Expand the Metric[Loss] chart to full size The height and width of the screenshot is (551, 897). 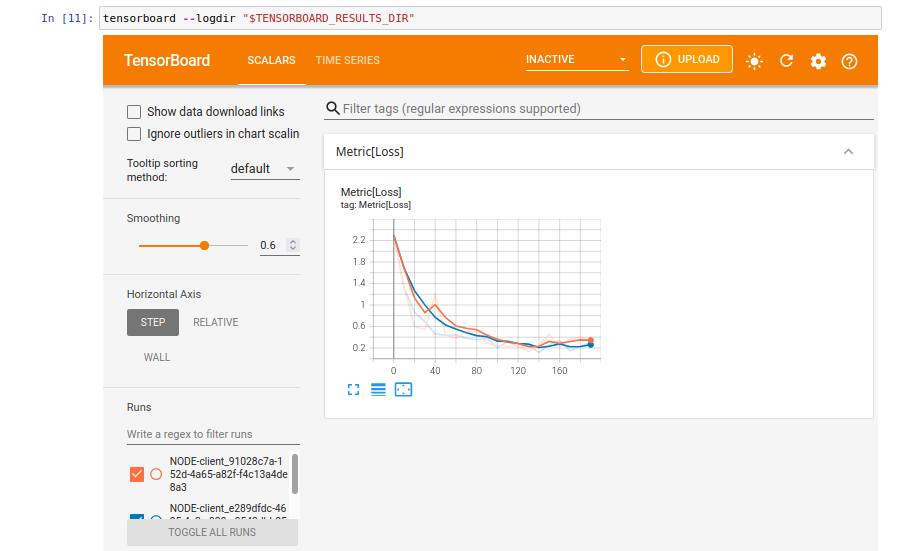[354, 390]
